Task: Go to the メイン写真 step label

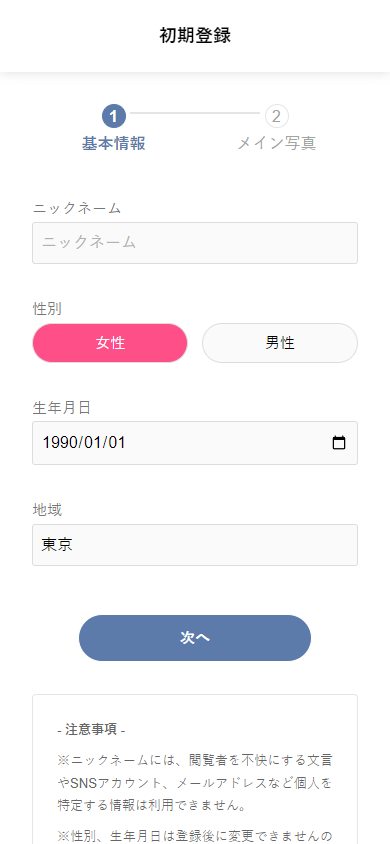Action: pos(276,144)
